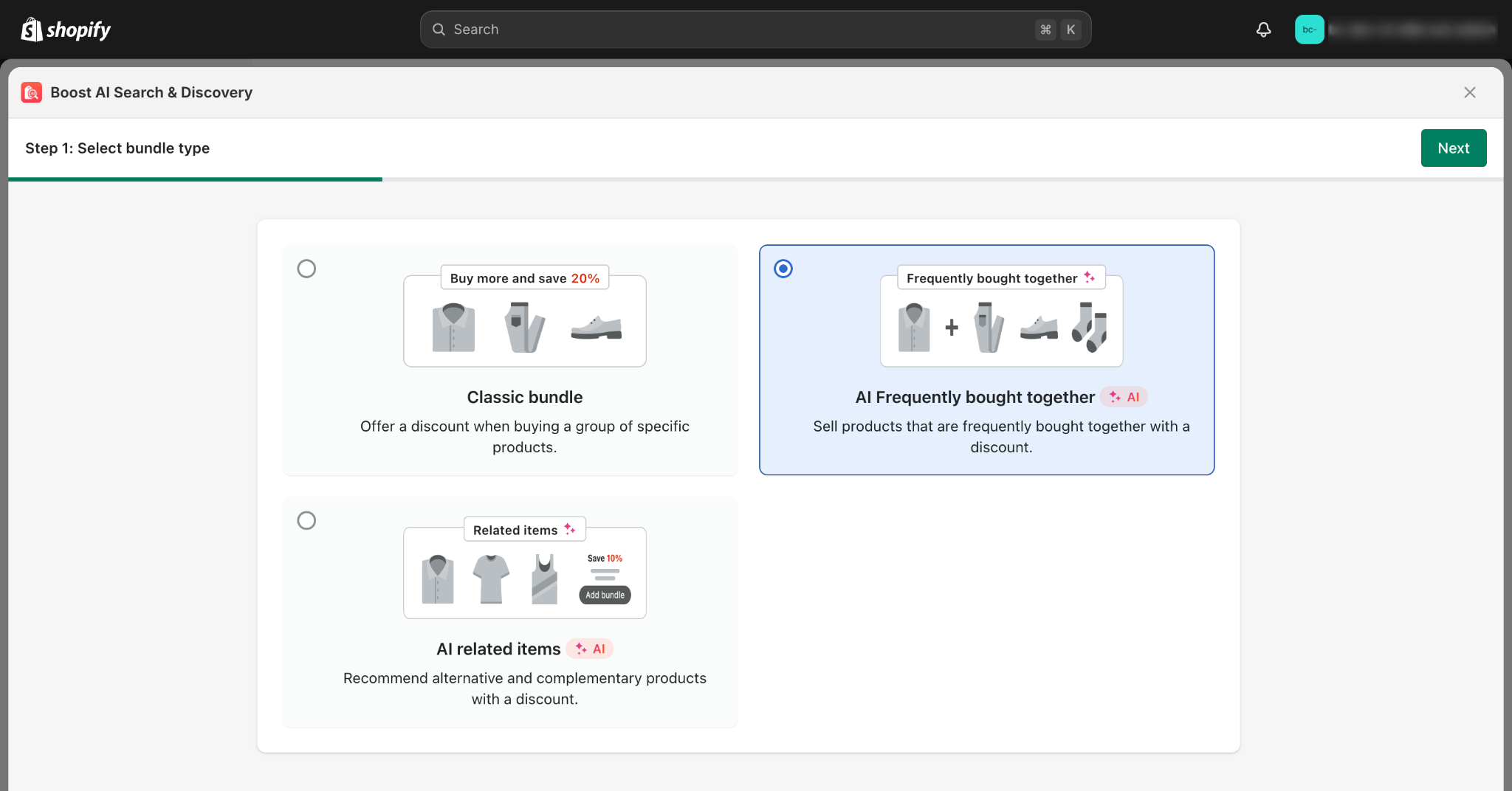Click the search magnifier icon

439,30
